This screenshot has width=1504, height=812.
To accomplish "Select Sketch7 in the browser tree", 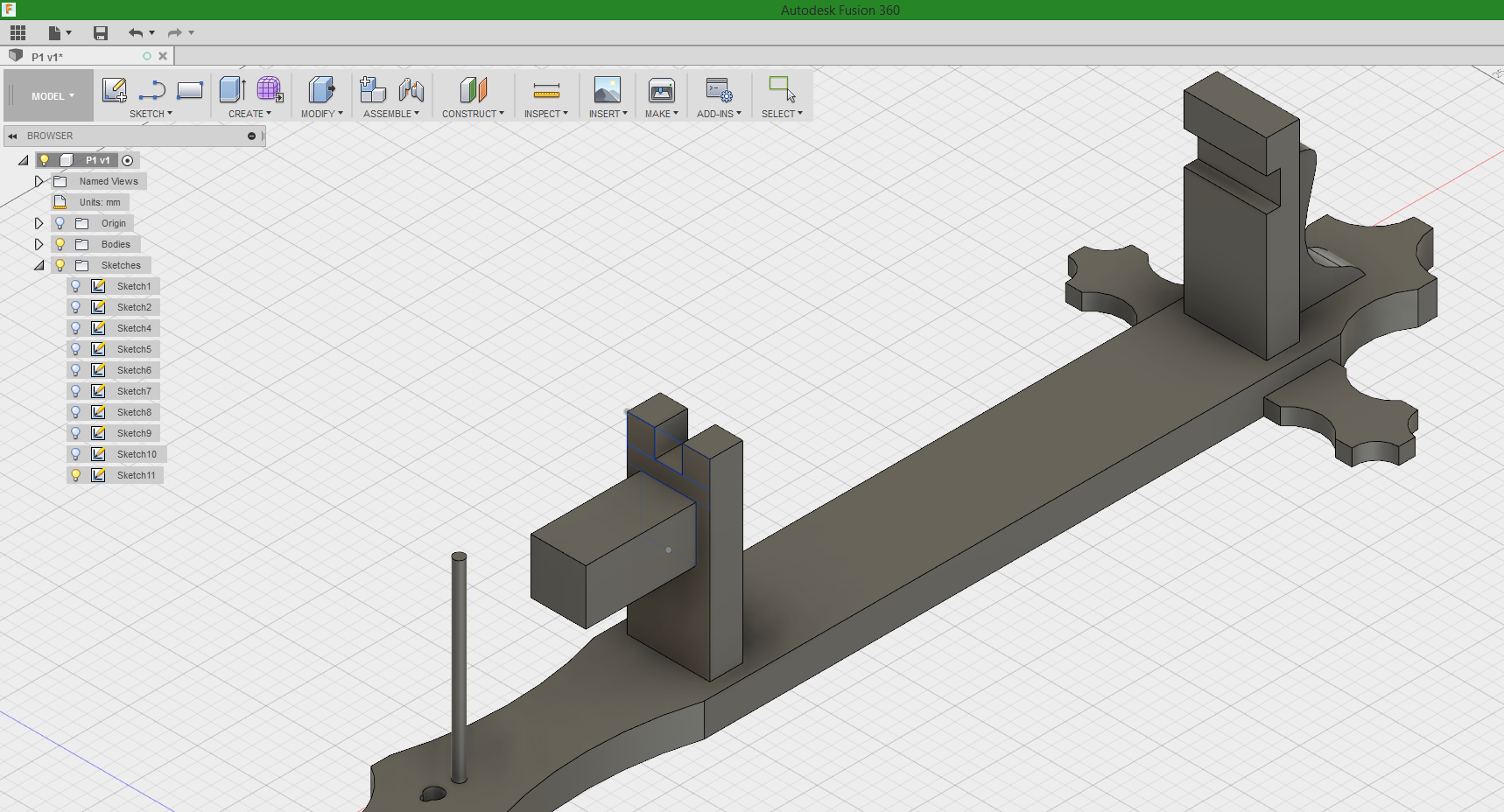I will pyautogui.click(x=134, y=391).
